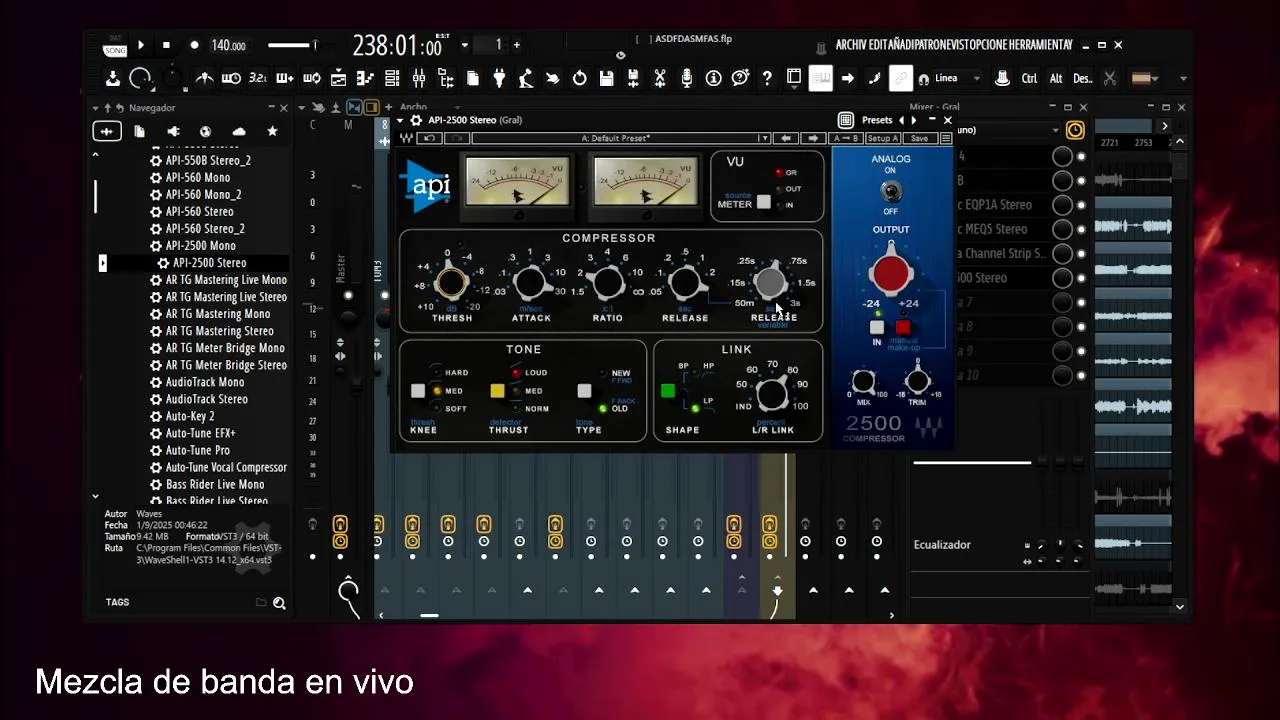
Task: Click the chain link snap icon
Action: coord(901,78)
